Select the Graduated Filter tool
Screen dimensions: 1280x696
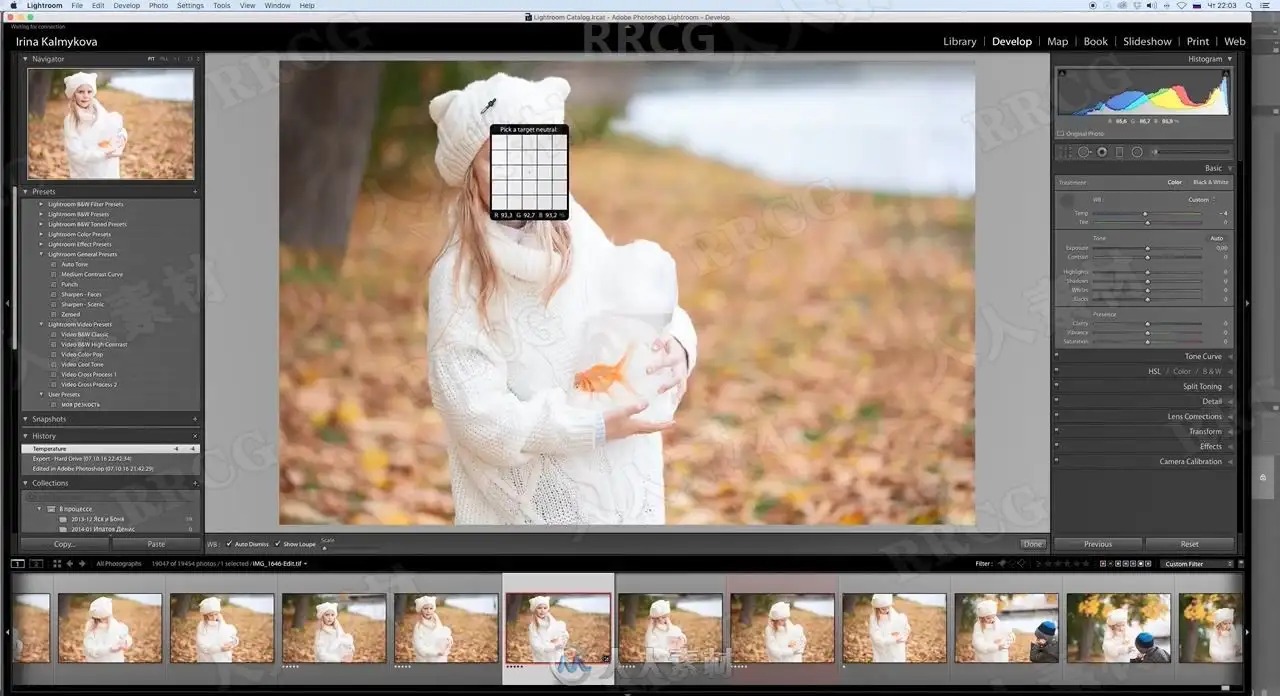point(1120,152)
